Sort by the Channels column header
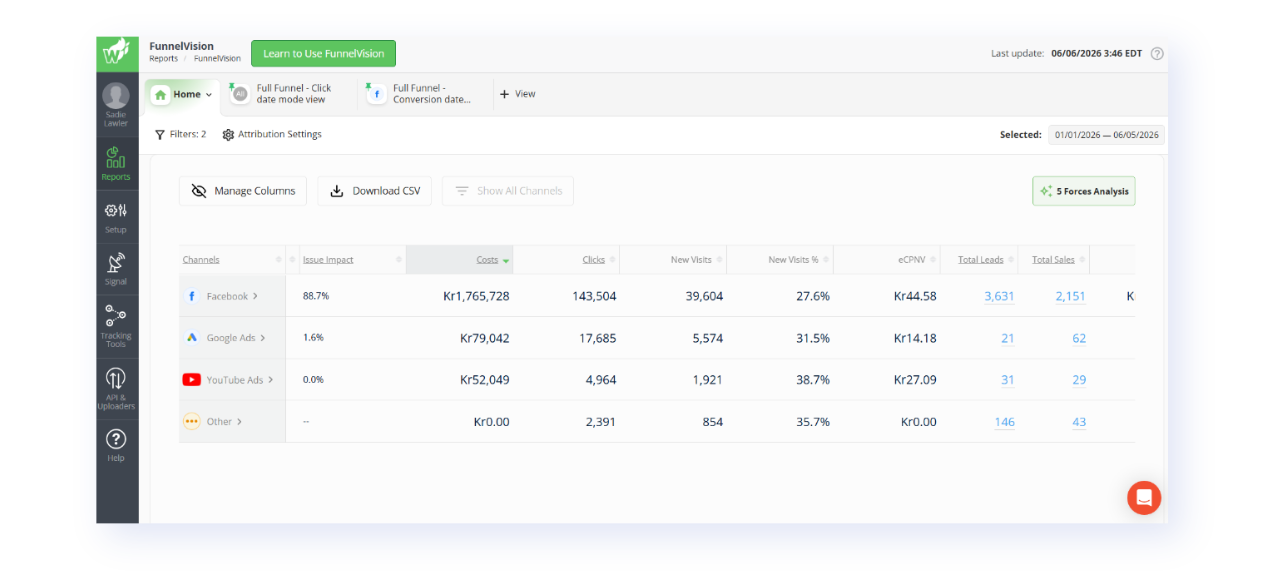 (201, 260)
